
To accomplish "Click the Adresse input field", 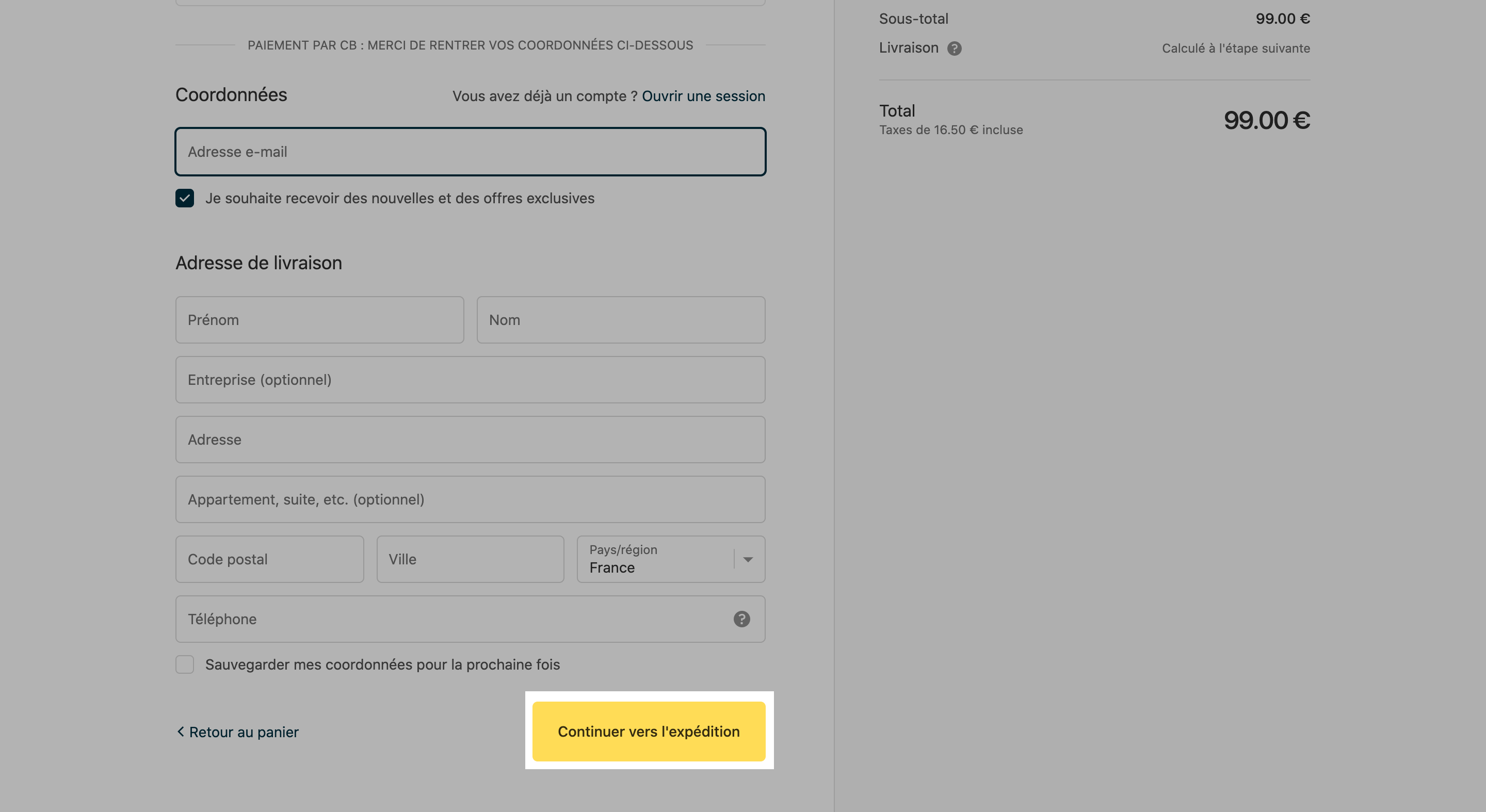I will (470, 440).
